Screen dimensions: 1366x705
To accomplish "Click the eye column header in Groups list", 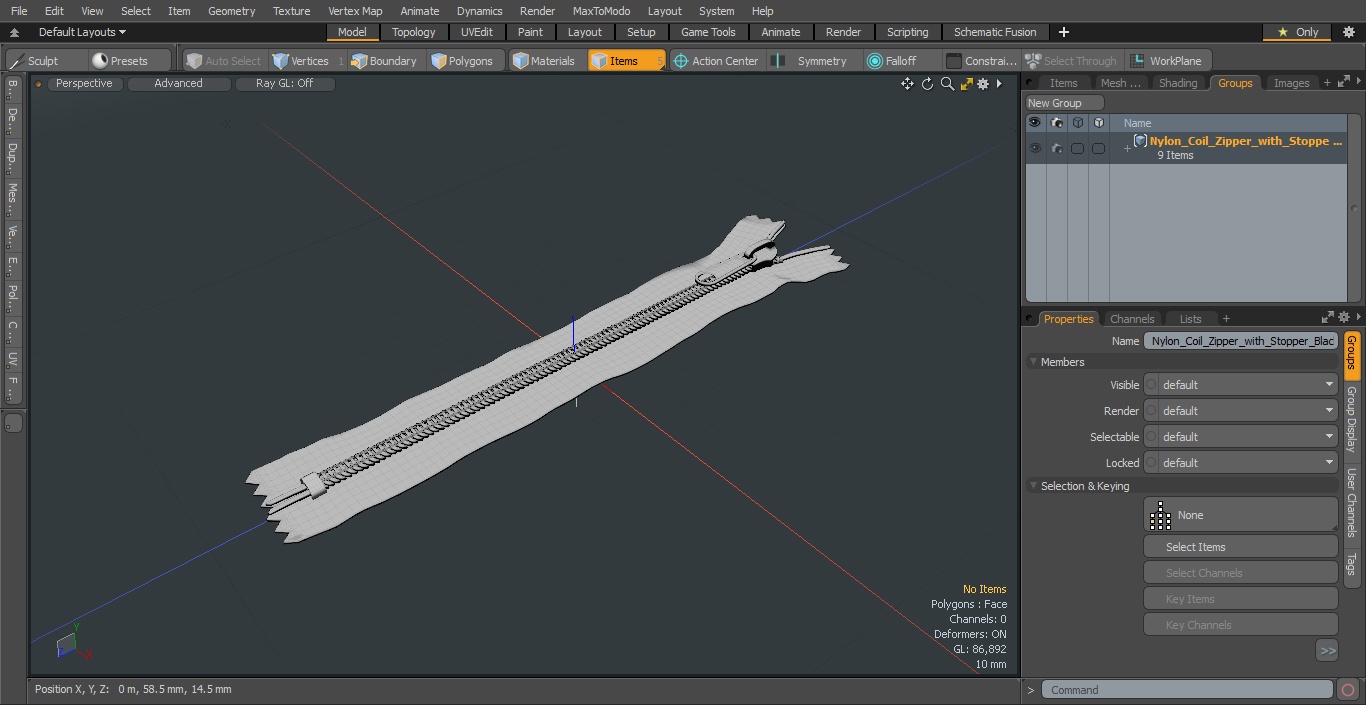I will (x=1035, y=123).
